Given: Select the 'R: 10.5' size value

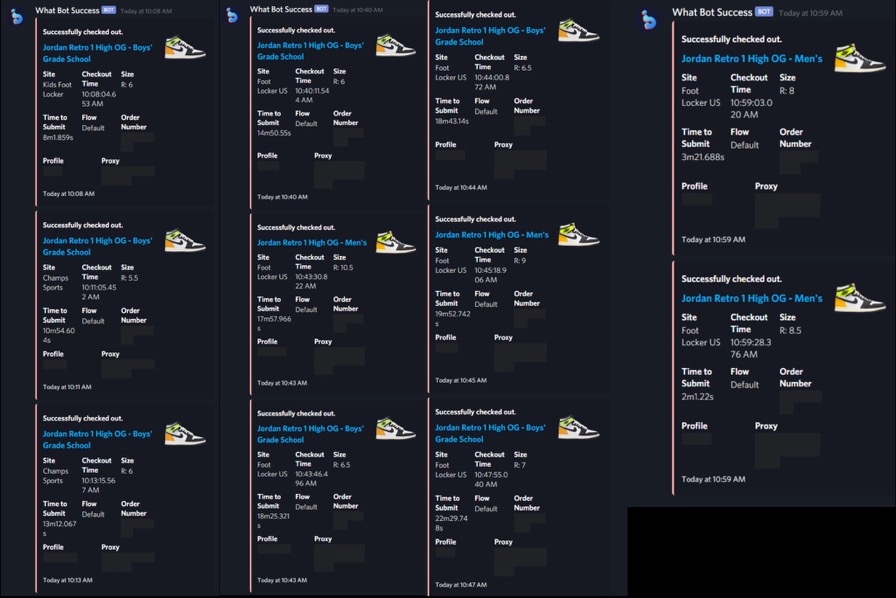Looking at the screenshot, I should point(343,268).
